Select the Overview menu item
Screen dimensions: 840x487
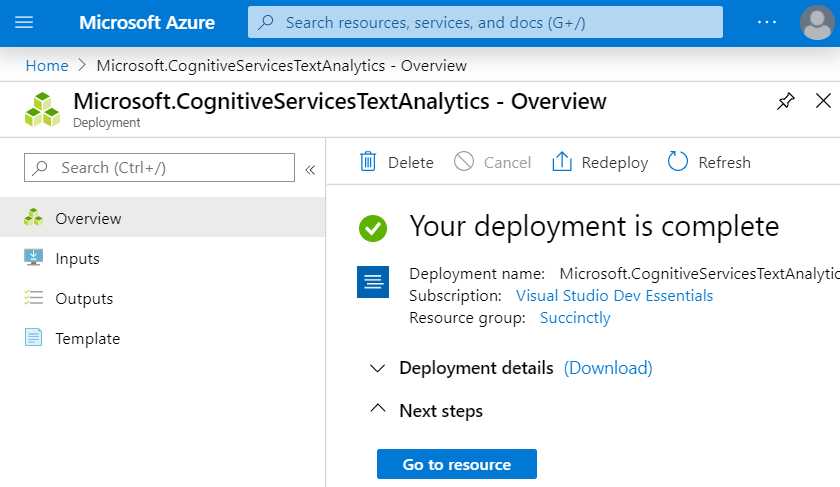(x=162, y=218)
